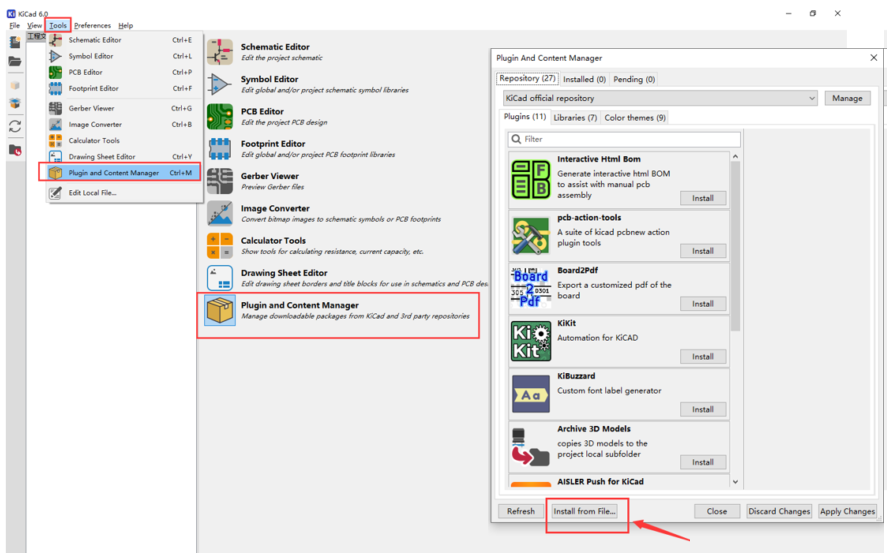Viewport: 887px width, 553px height.
Task: Click KiBuzzard plugin icon
Action: point(531,394)
